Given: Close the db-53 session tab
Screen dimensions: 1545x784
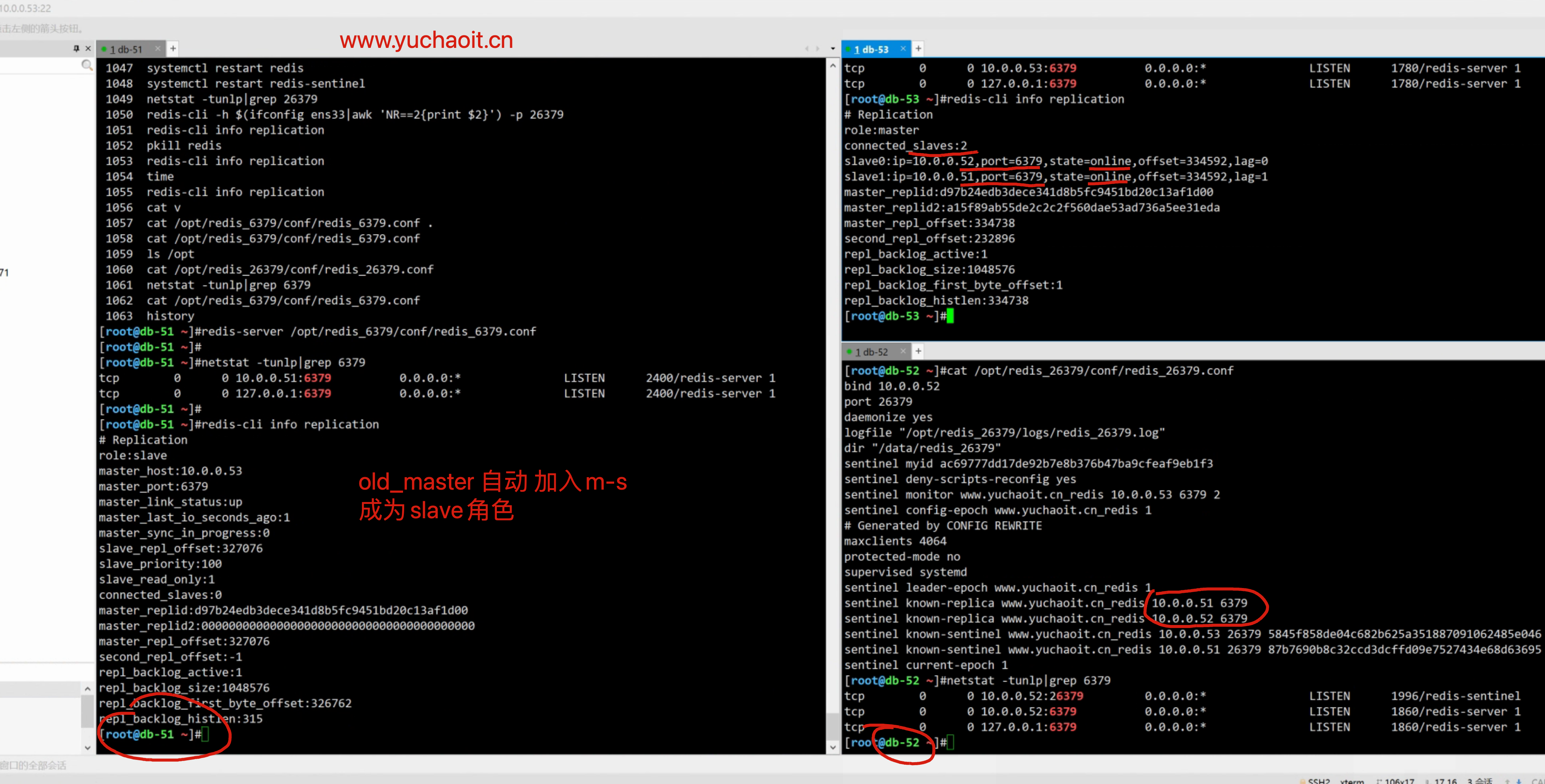Looking at the screenshot, I should [903, 49].
